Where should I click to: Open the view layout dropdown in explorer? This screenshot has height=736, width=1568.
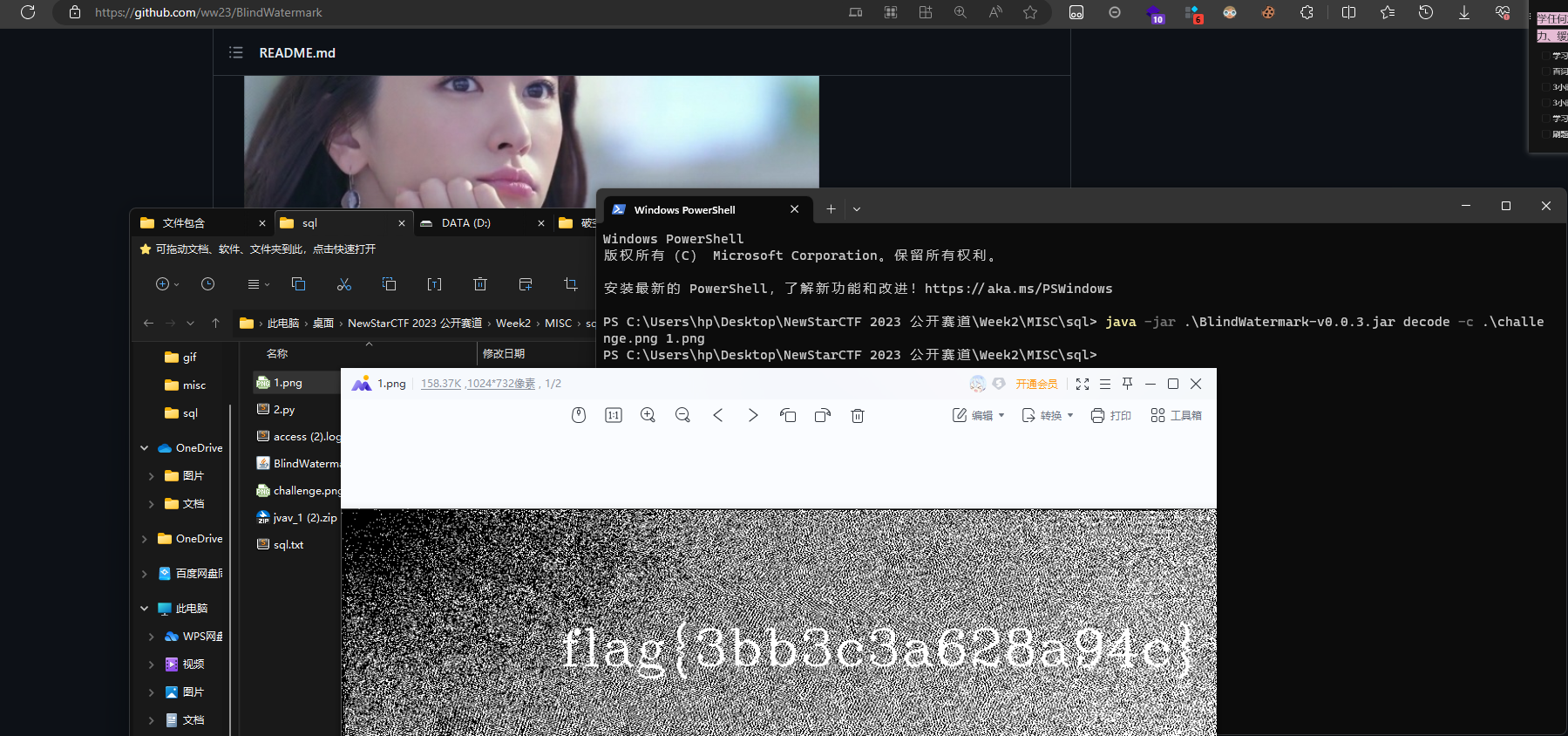click(x=258, y=284)
